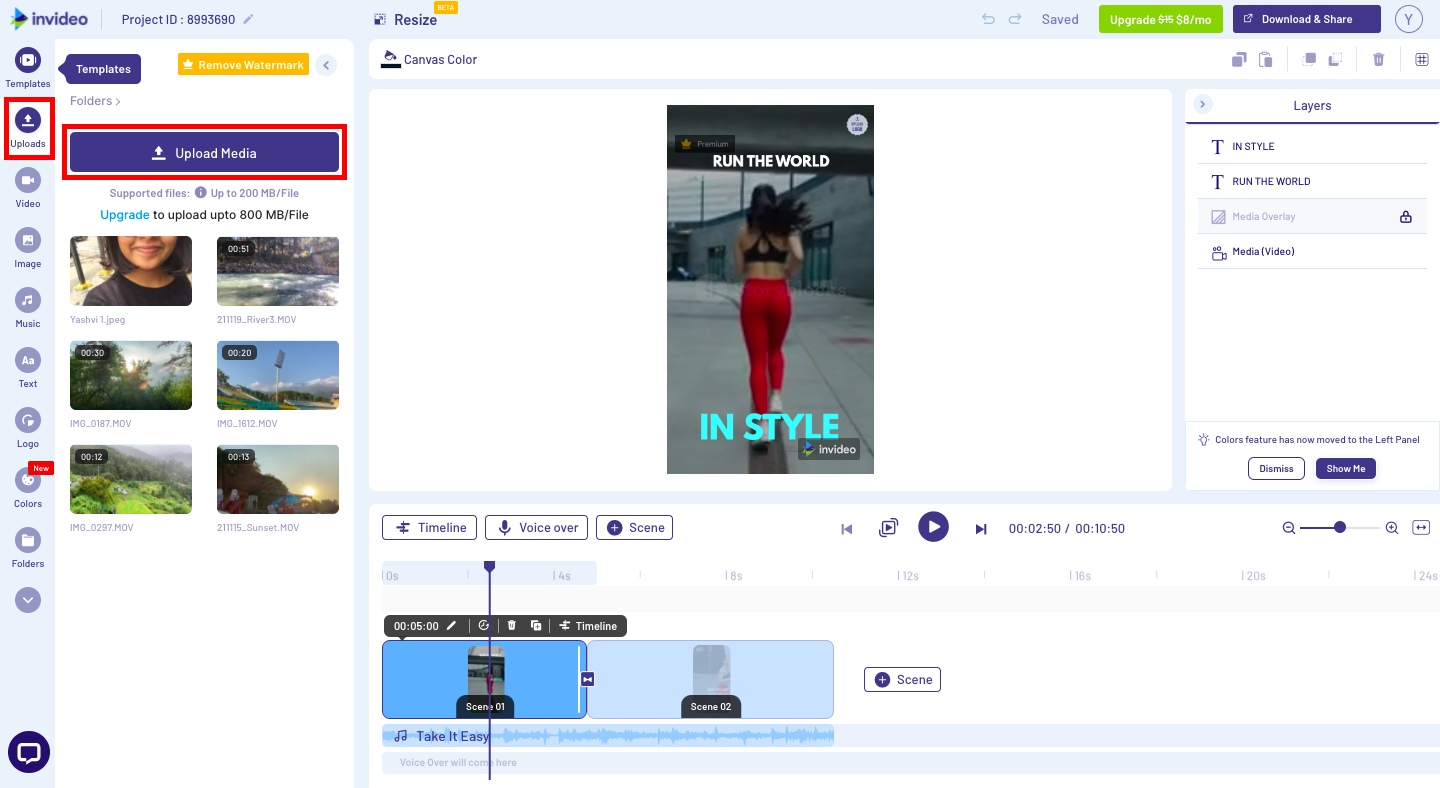Click the grid view icon at top right

click(x=1421, y=59)
